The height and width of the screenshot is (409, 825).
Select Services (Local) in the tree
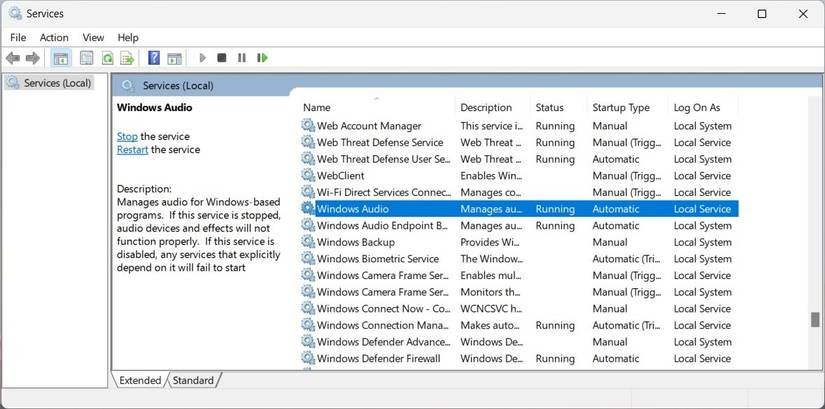click(x=57, y=83)
